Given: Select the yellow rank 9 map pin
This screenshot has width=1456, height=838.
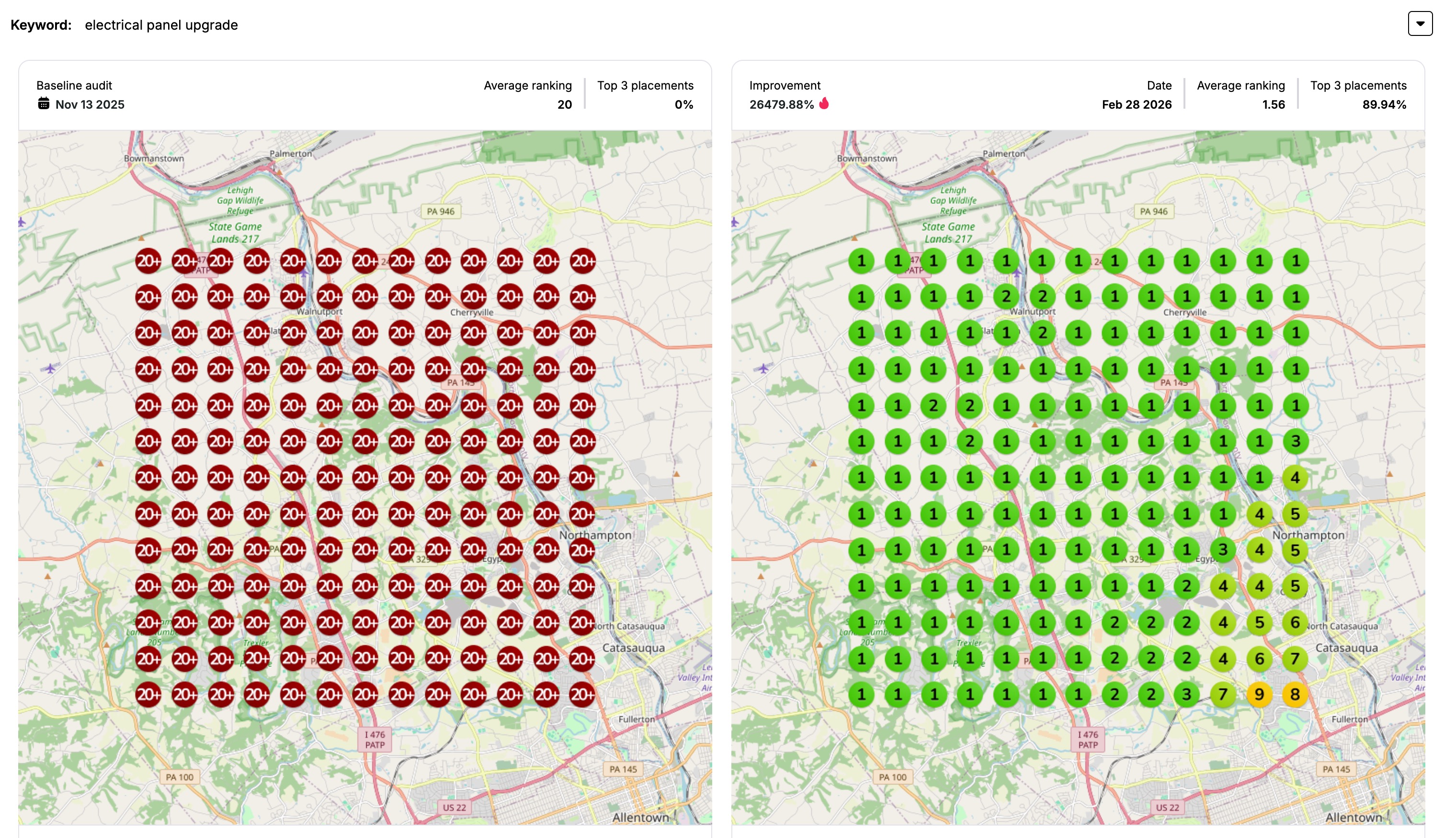Looking at the screenshot, I should (x=1259, y=695).
